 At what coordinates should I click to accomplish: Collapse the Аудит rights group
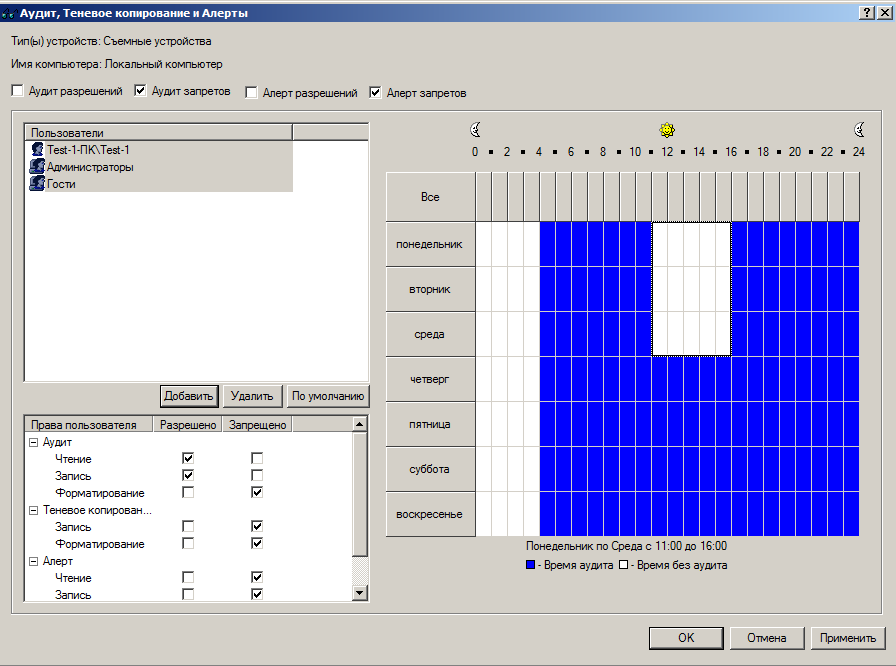(x=34, y=442)
